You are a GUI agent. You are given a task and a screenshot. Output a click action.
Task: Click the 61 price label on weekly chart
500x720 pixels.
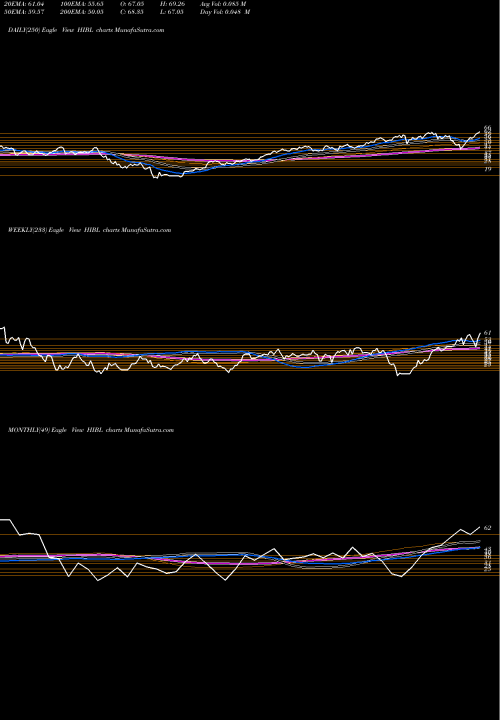488,332
